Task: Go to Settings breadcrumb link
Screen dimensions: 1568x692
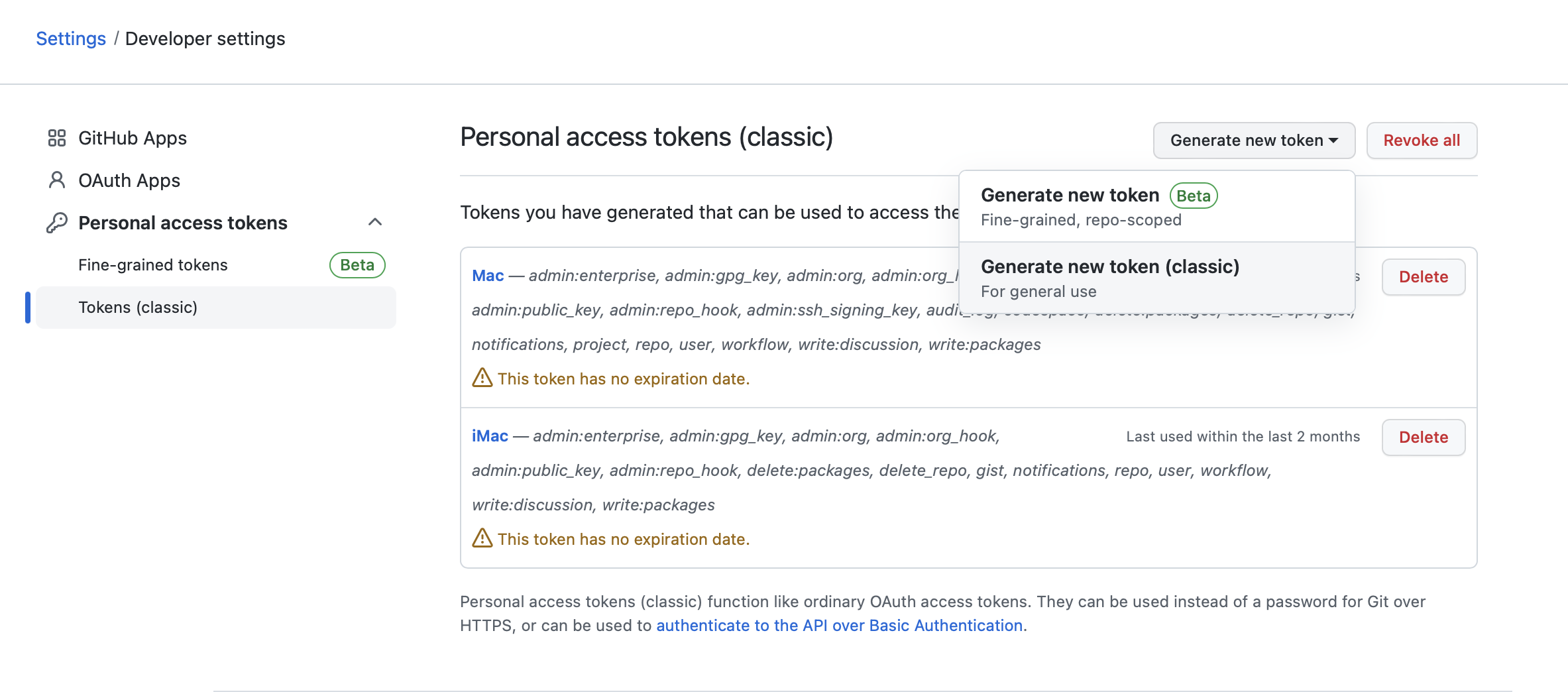Action: pos(71,38)
